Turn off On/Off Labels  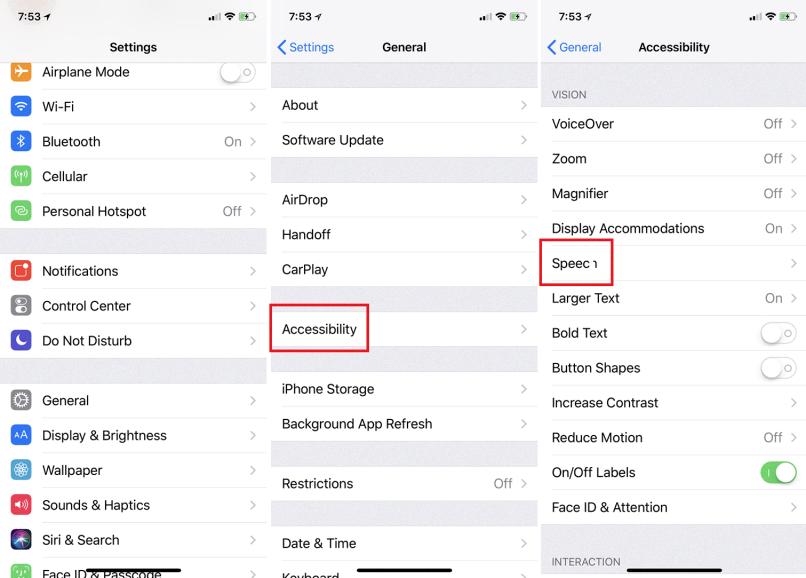[x=778, y=472]
